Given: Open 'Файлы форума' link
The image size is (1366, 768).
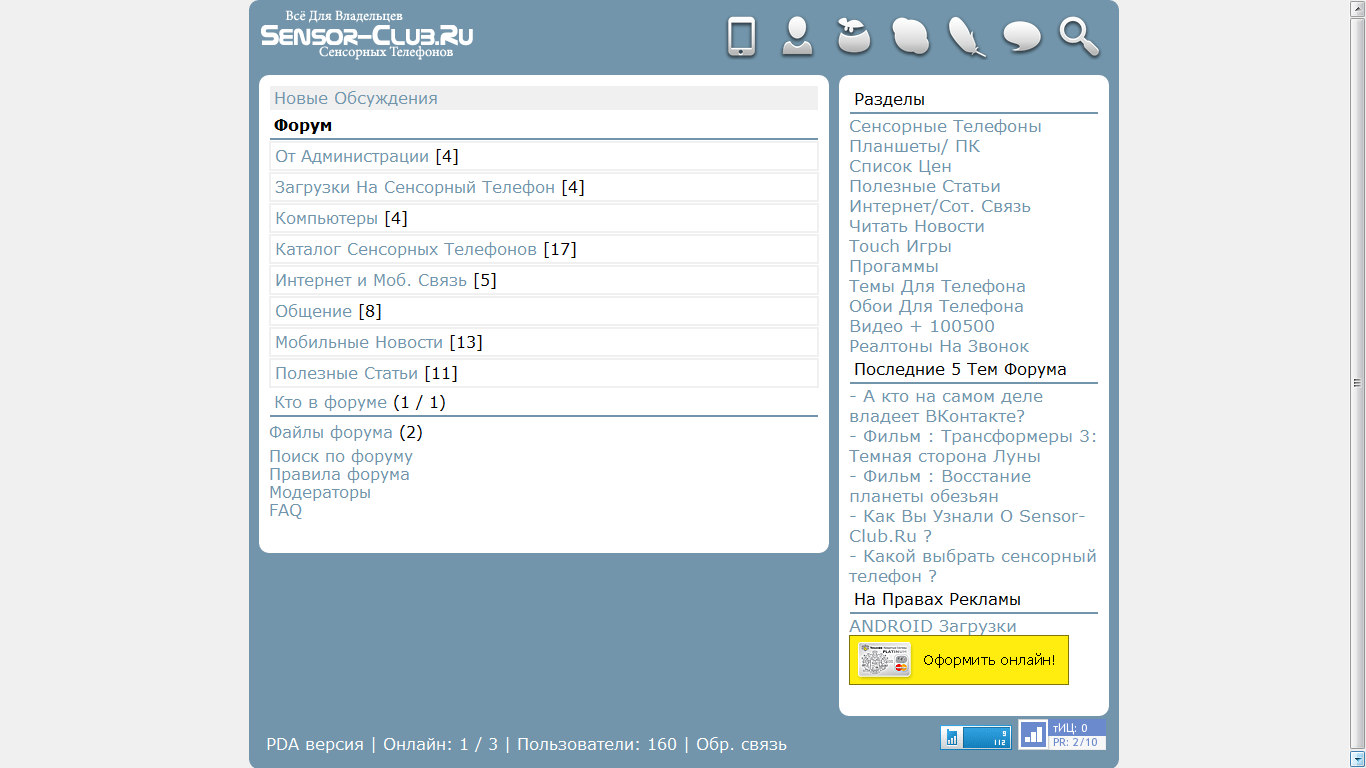Looking at the screenshot, I should [x=331, y=432].
